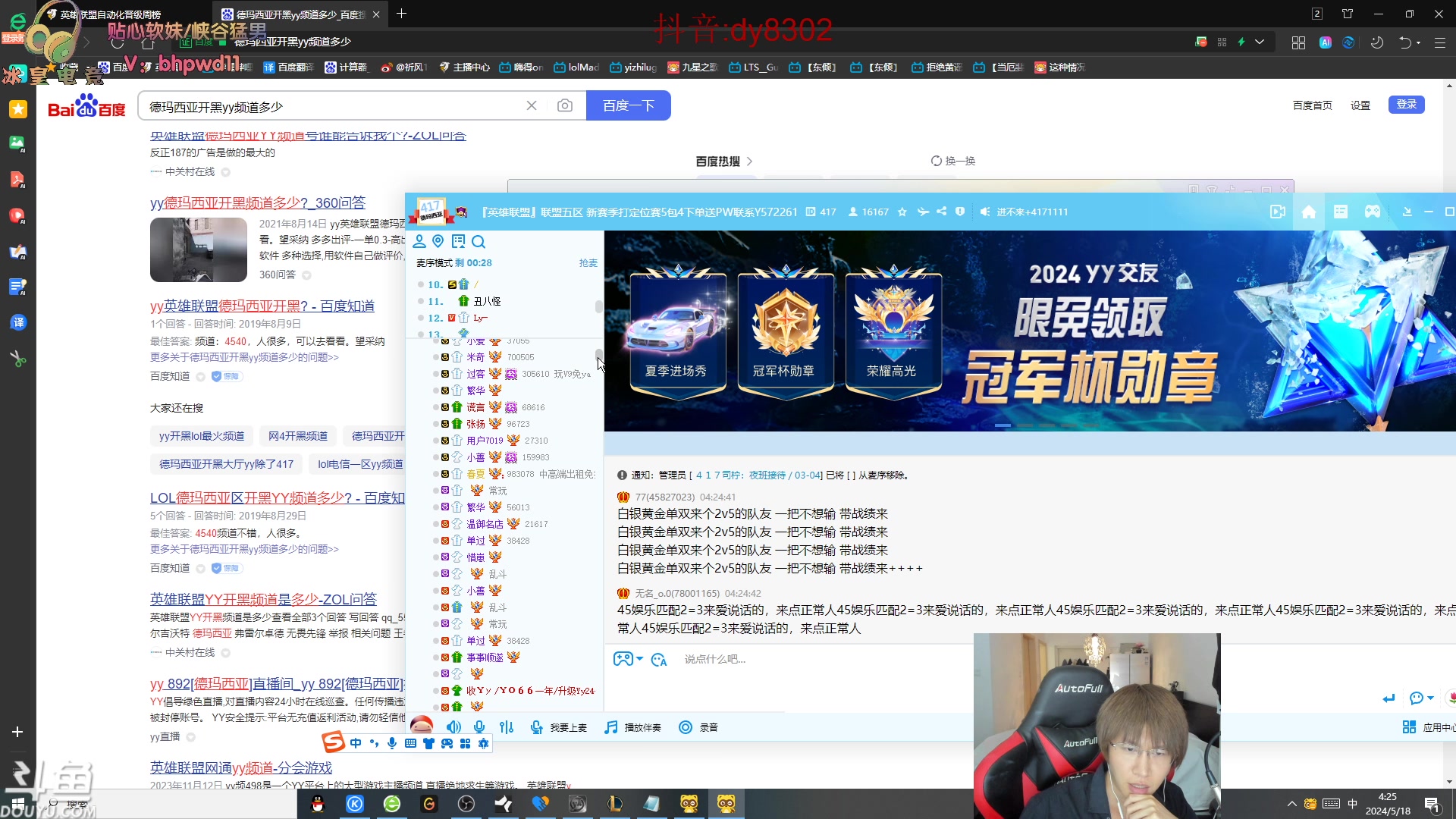This screenshot has width=1456, height=819.
Task: Open 应用中心 app center
Action: pyautogui.click(x=1429, y=727)
